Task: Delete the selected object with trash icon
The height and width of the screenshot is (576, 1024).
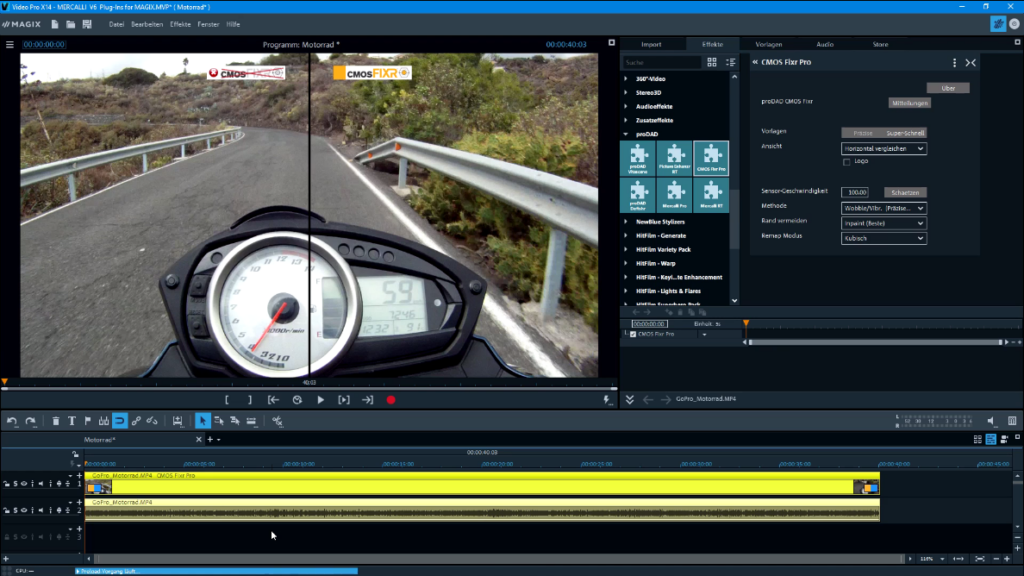Action: tap(56, 421)
